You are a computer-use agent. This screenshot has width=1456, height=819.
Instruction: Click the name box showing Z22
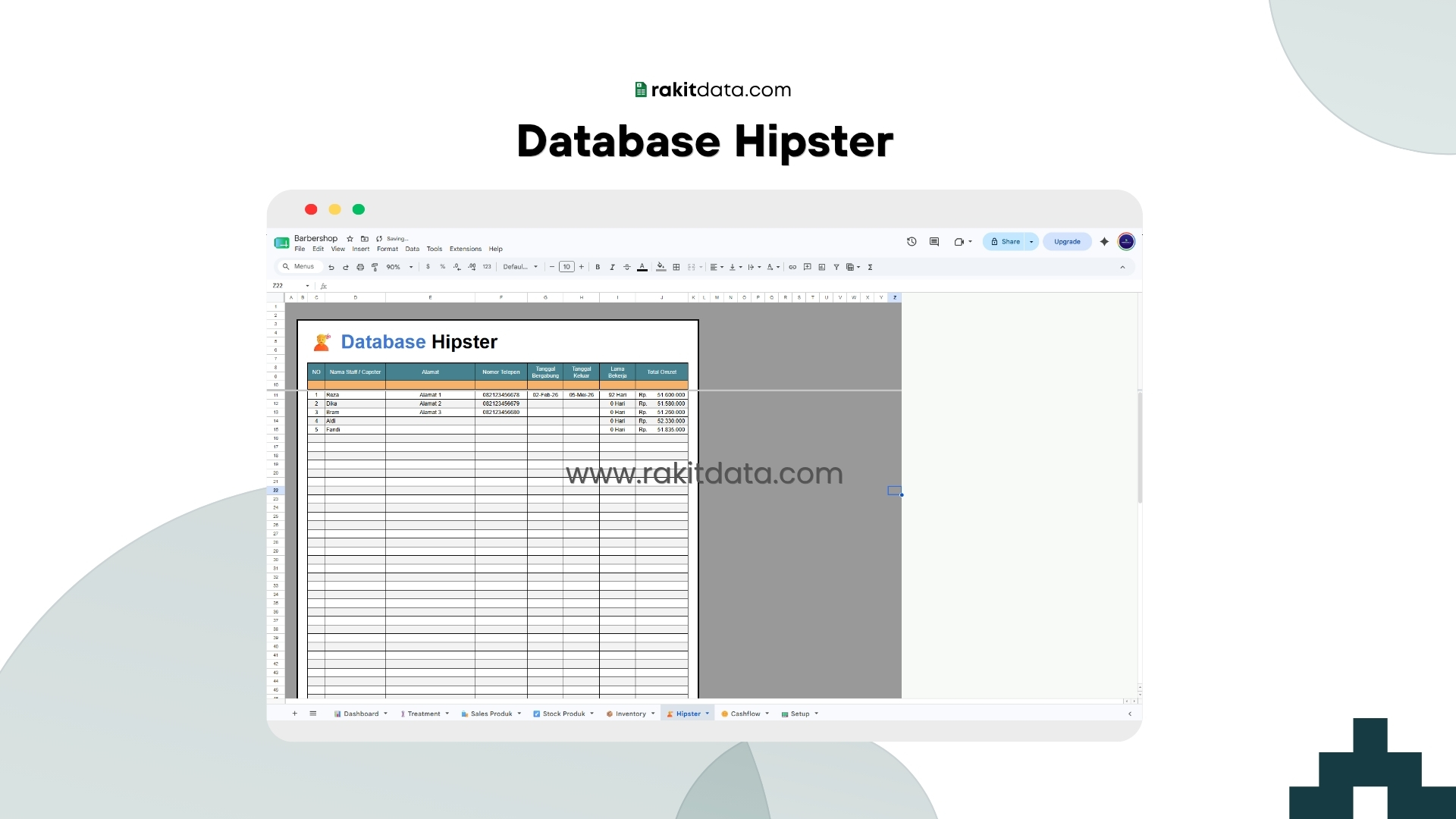pos(291,286)
